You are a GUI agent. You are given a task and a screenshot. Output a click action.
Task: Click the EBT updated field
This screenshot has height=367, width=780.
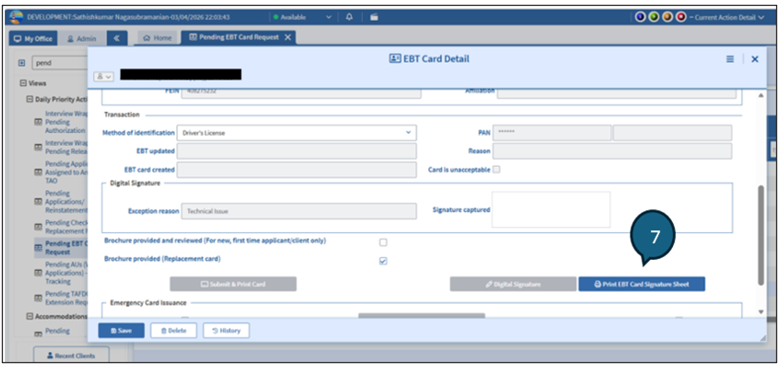(x=296, y=151)
